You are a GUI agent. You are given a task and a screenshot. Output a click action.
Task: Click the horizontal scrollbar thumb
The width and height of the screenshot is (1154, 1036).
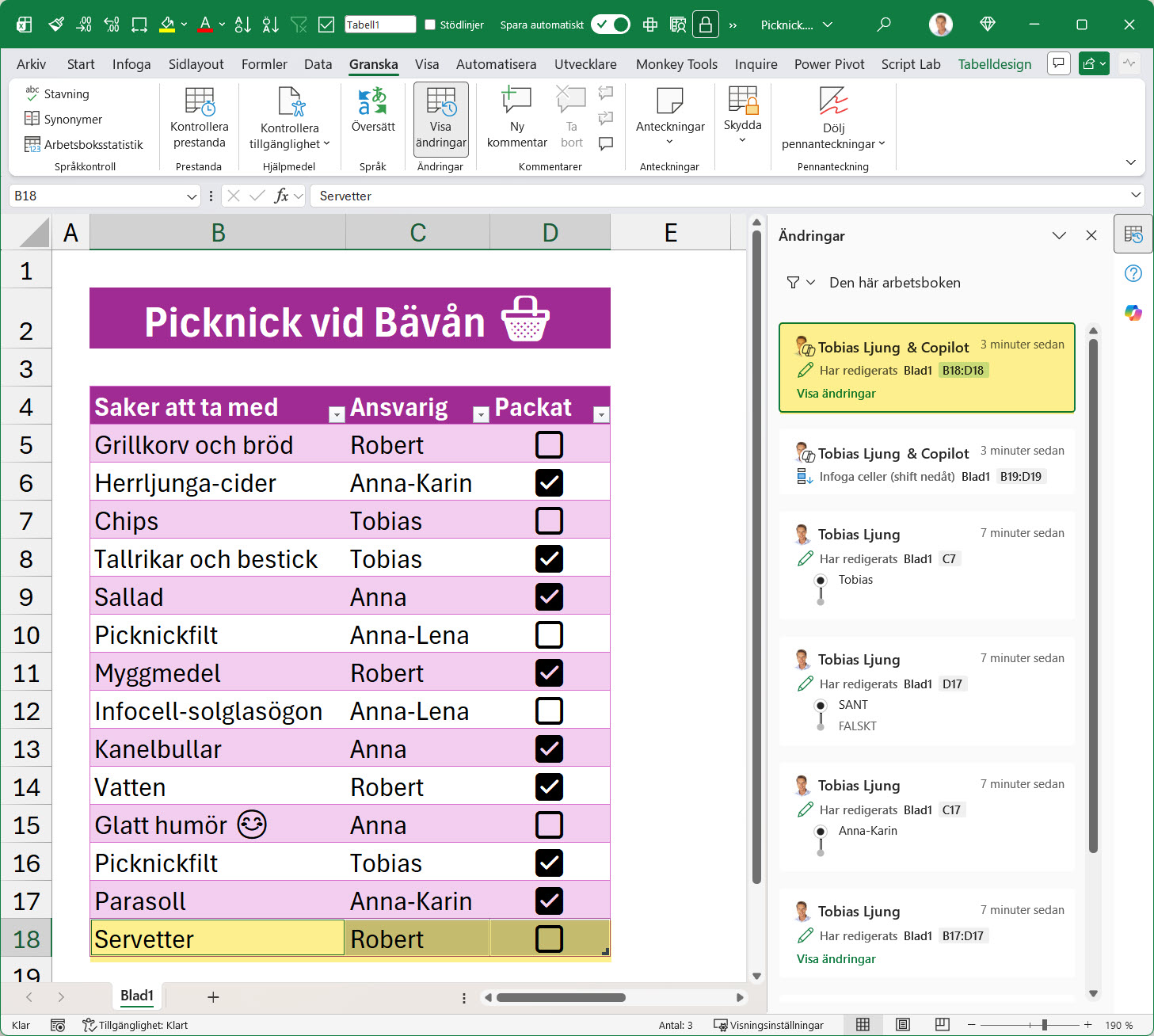click(562, 997)
